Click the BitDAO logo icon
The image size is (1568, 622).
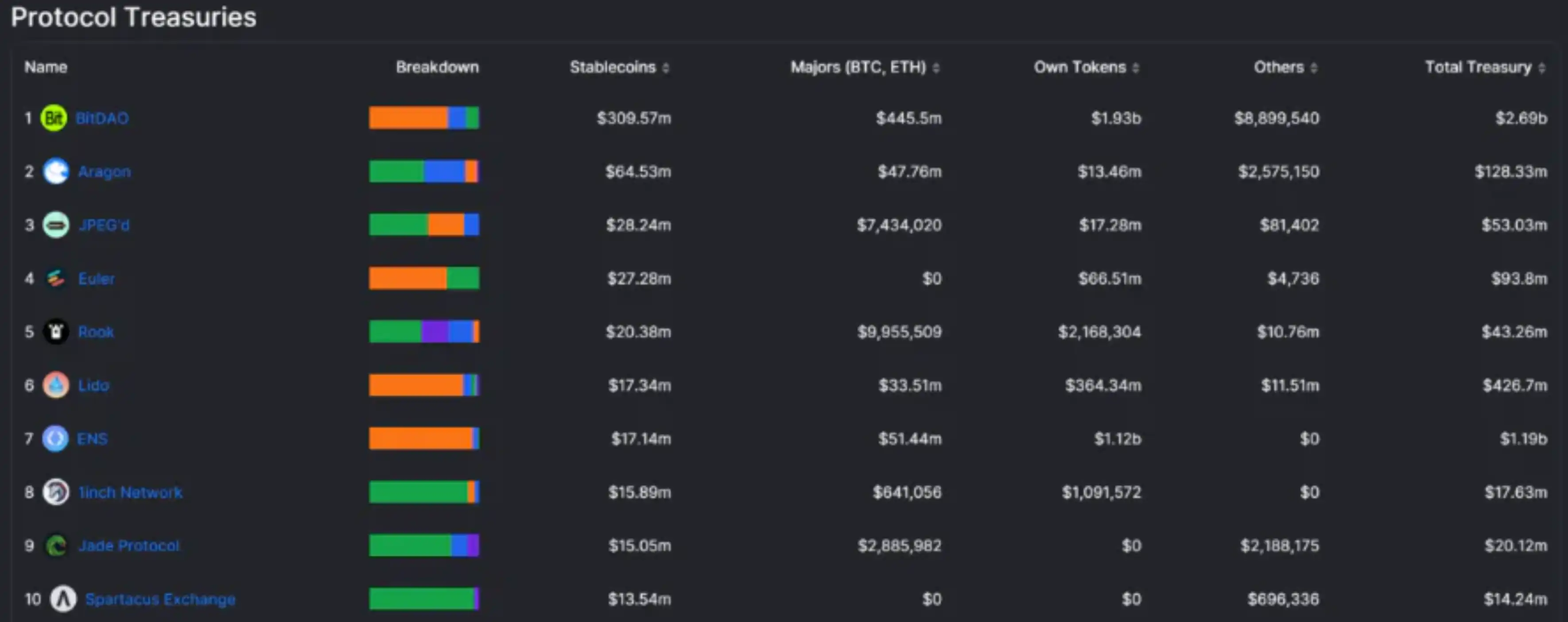pyautogui.click(x=54, y=118)
